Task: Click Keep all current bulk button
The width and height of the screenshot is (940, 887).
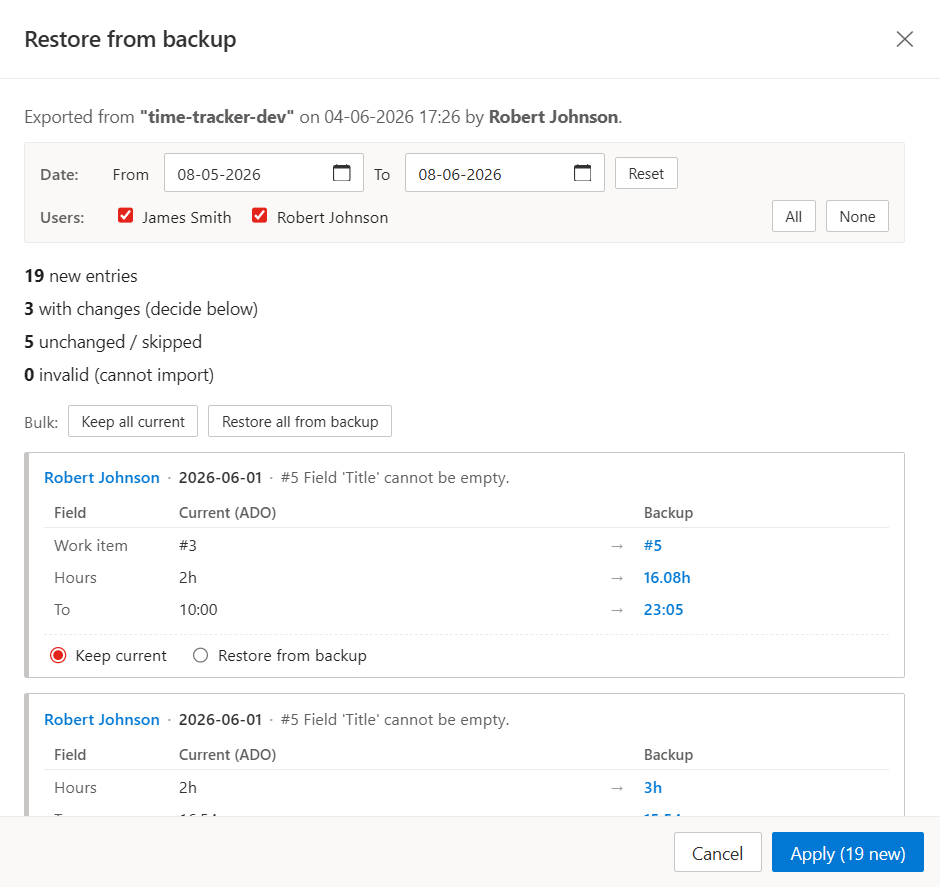Action: click(133, 421)
